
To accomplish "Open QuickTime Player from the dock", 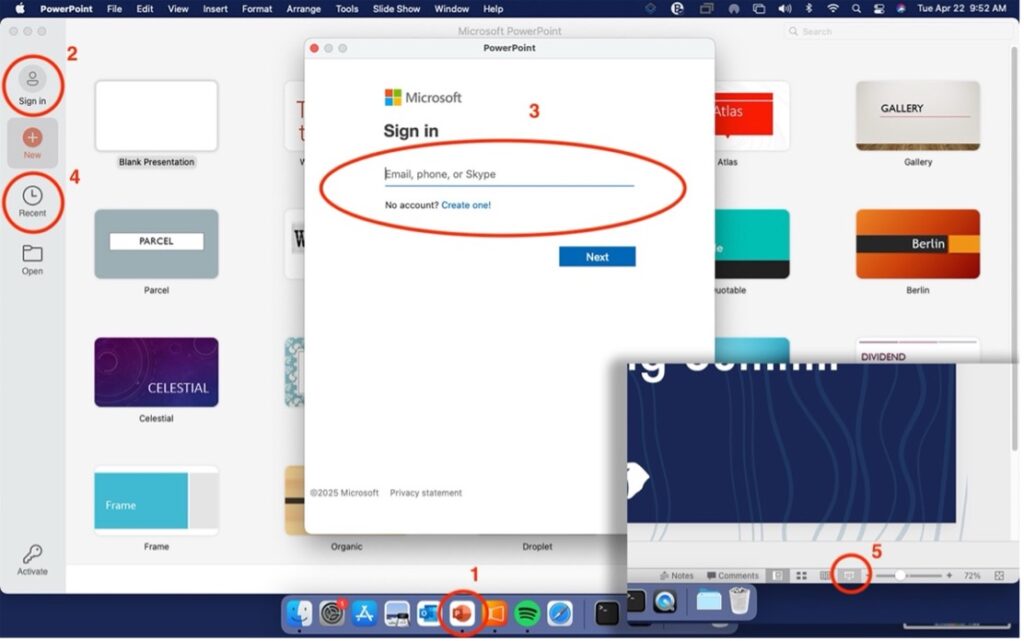I will 665,601.
